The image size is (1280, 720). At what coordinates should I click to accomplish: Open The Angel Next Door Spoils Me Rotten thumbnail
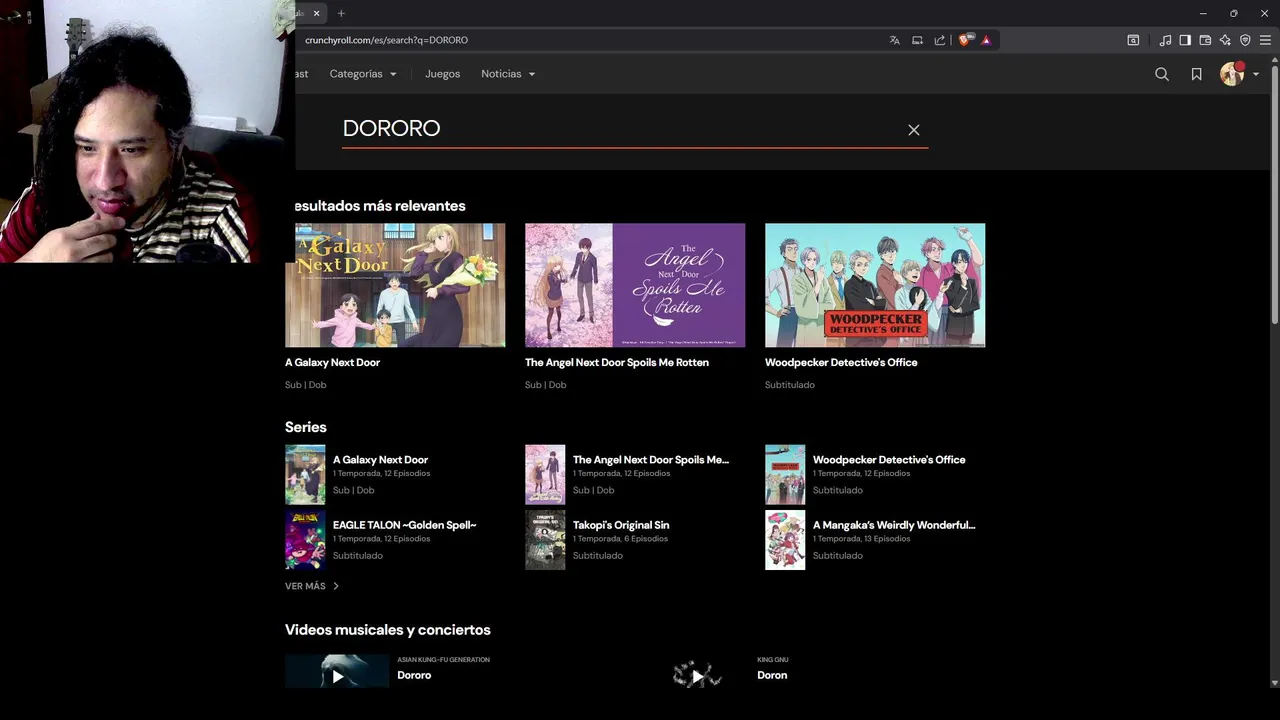click(635, 285)
